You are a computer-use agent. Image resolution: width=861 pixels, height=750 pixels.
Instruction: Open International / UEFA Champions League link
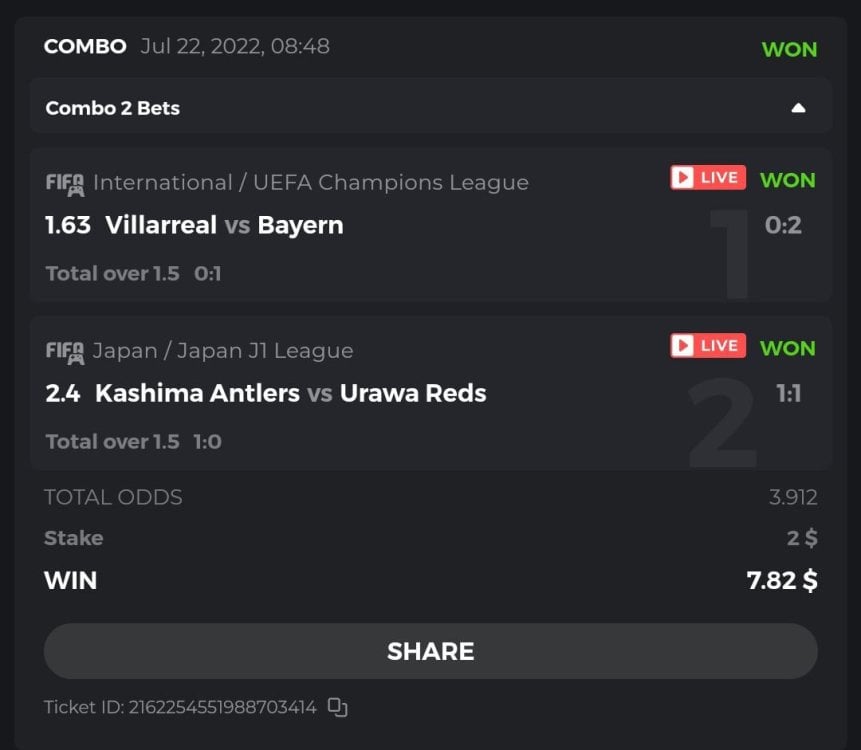click(x=311, y=183)
